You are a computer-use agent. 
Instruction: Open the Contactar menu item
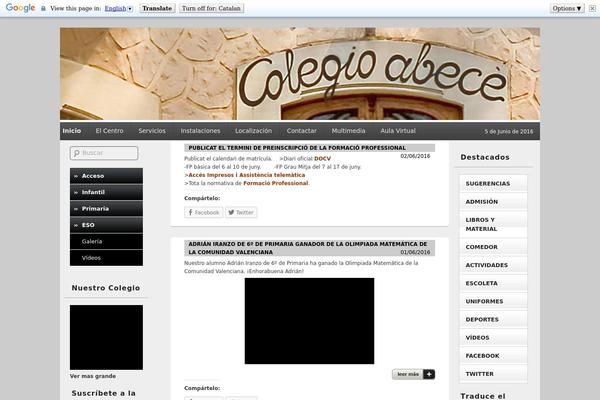(302, 131)
